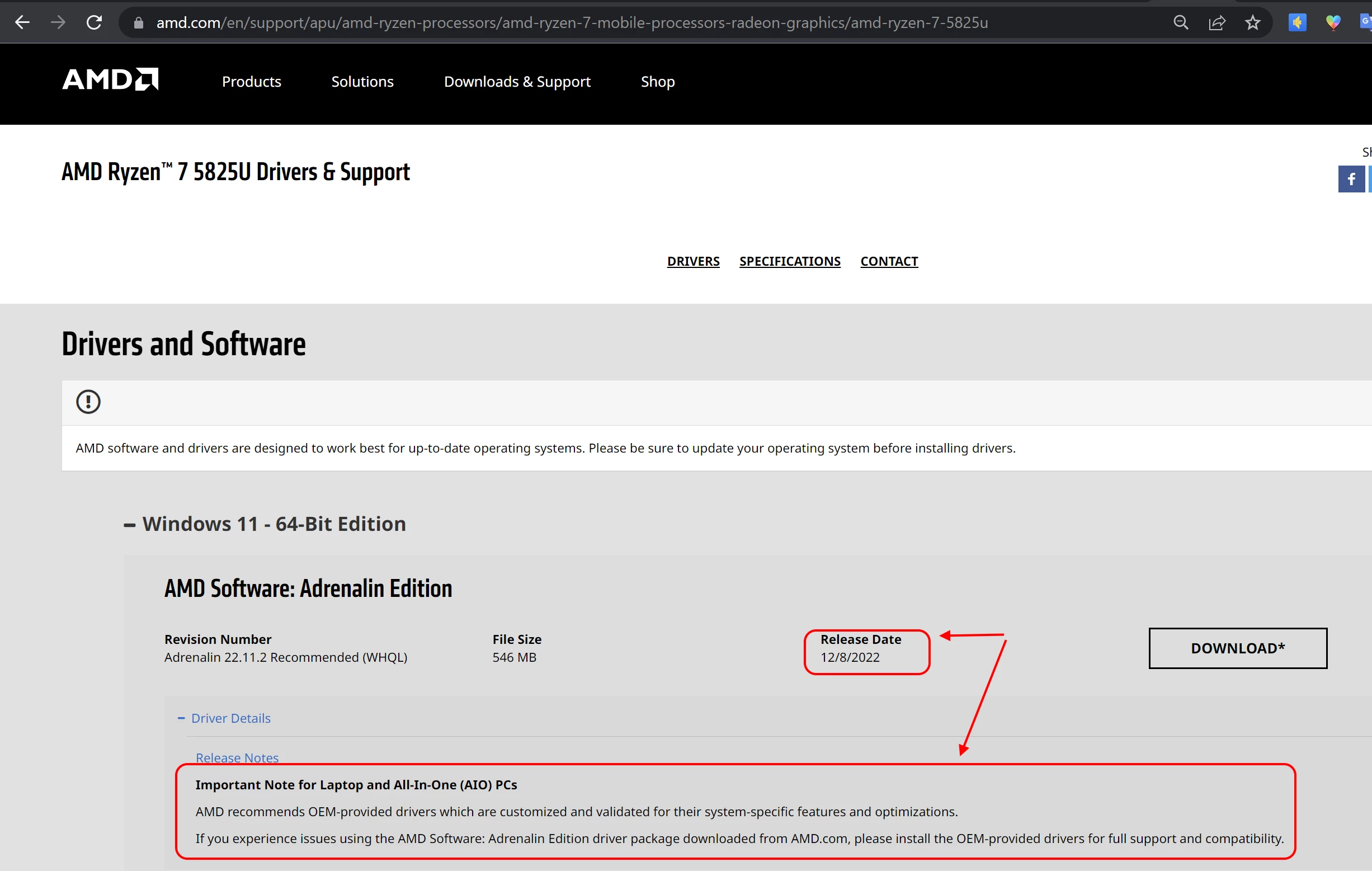The image size is (1372, 871).
Task: Open the Products menu
Action: point(251,82)
